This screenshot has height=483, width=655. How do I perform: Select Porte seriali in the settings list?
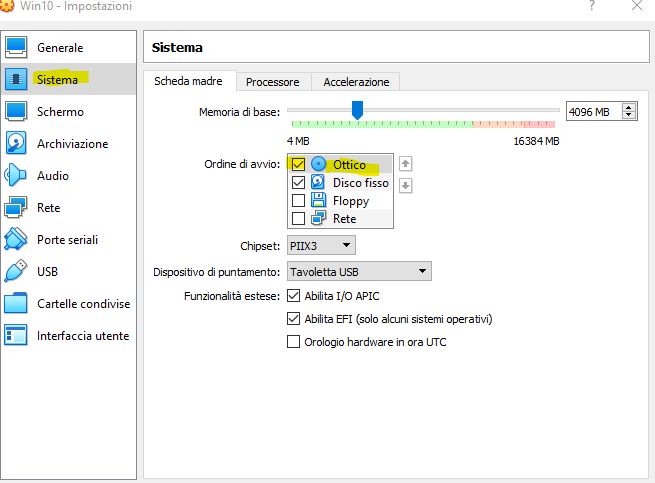(x=68, y=240)
